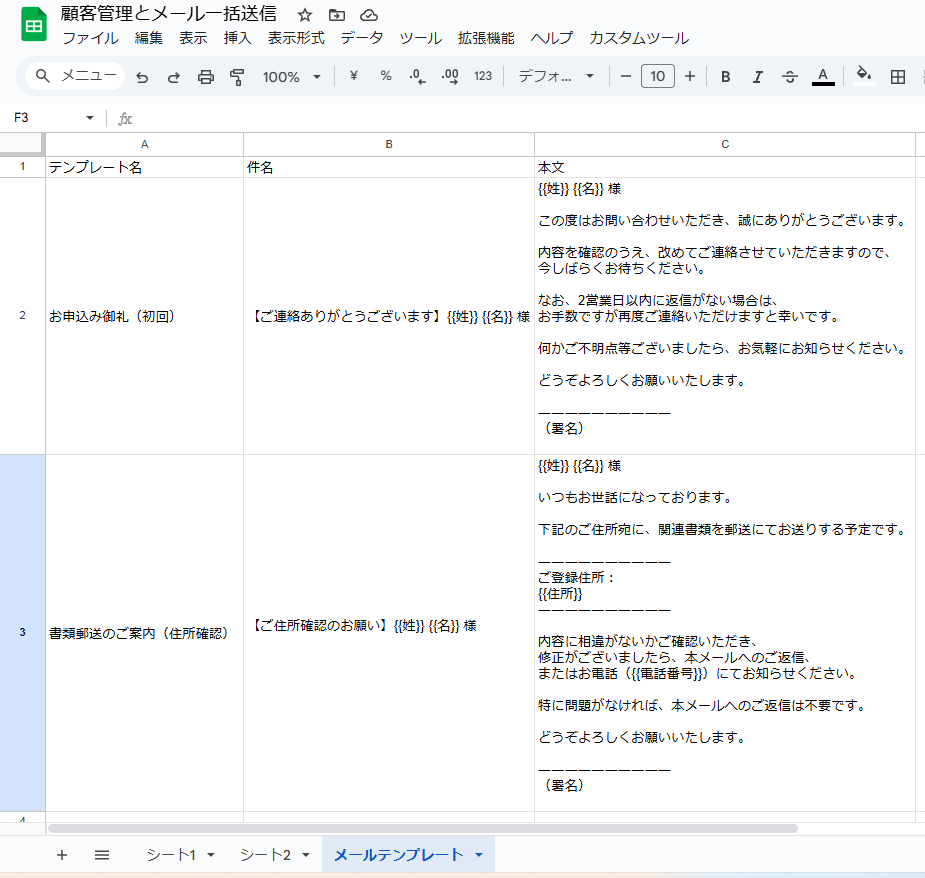Toggle bold formatting

pos(726,77)
